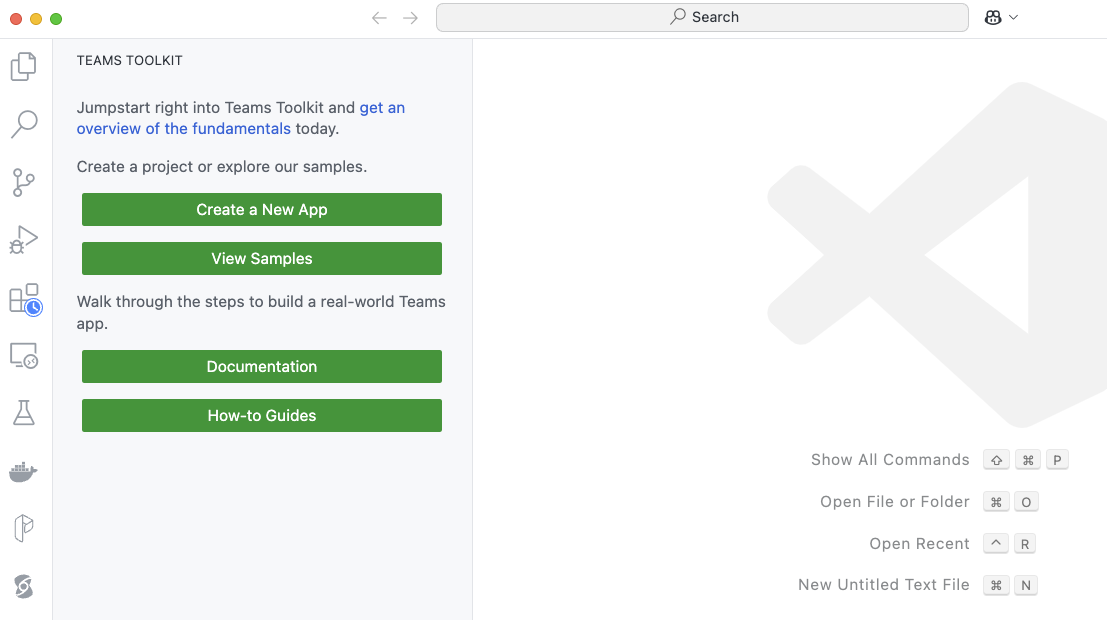
Task: Open the Explorer view in activity bar
Action: tap(23, 67)
